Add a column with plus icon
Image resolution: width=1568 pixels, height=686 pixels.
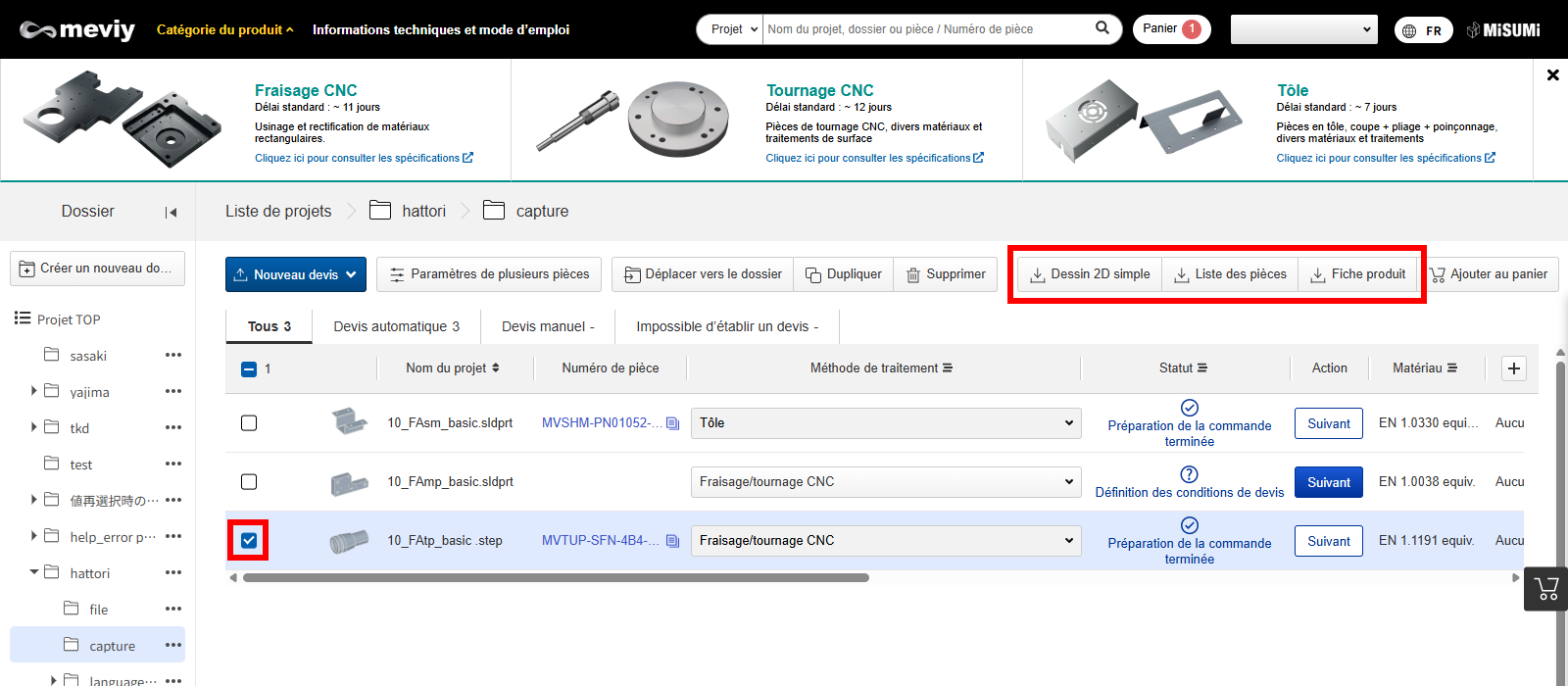click(1514, 368)
